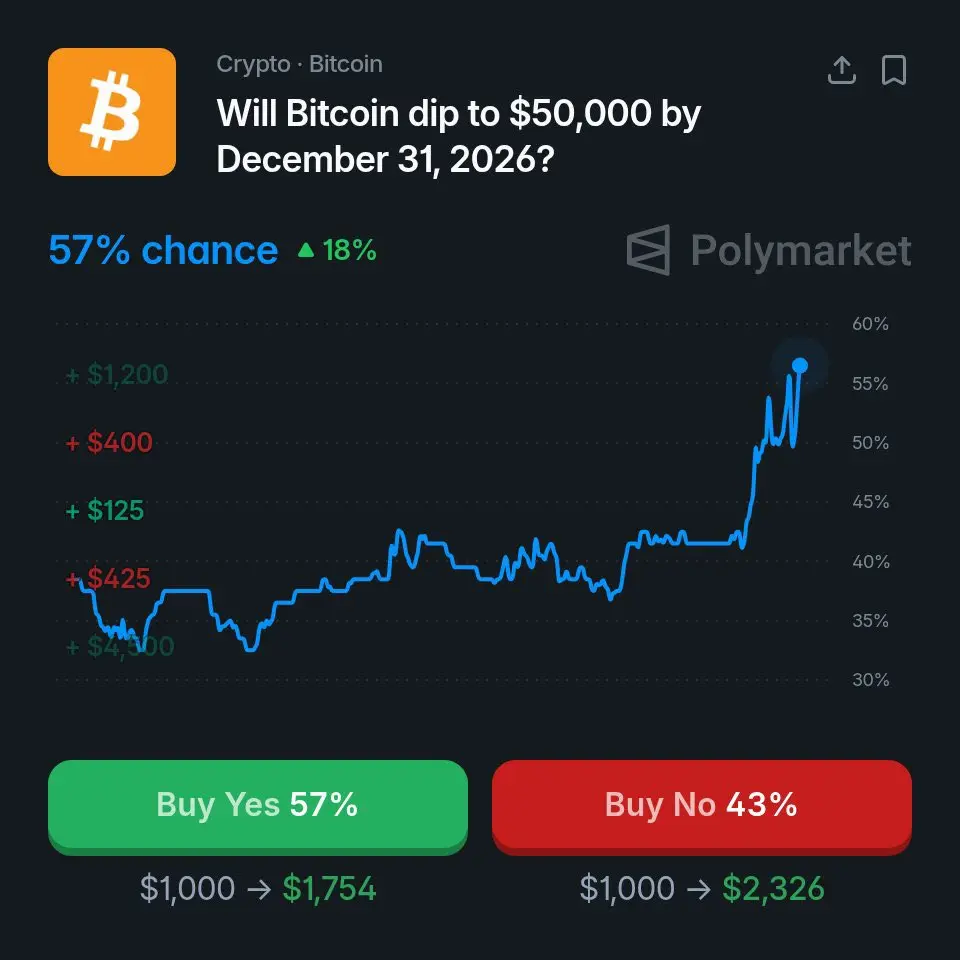Buy Yes at 57%
This screenshot has height=960, width=960.
[258, 806]
